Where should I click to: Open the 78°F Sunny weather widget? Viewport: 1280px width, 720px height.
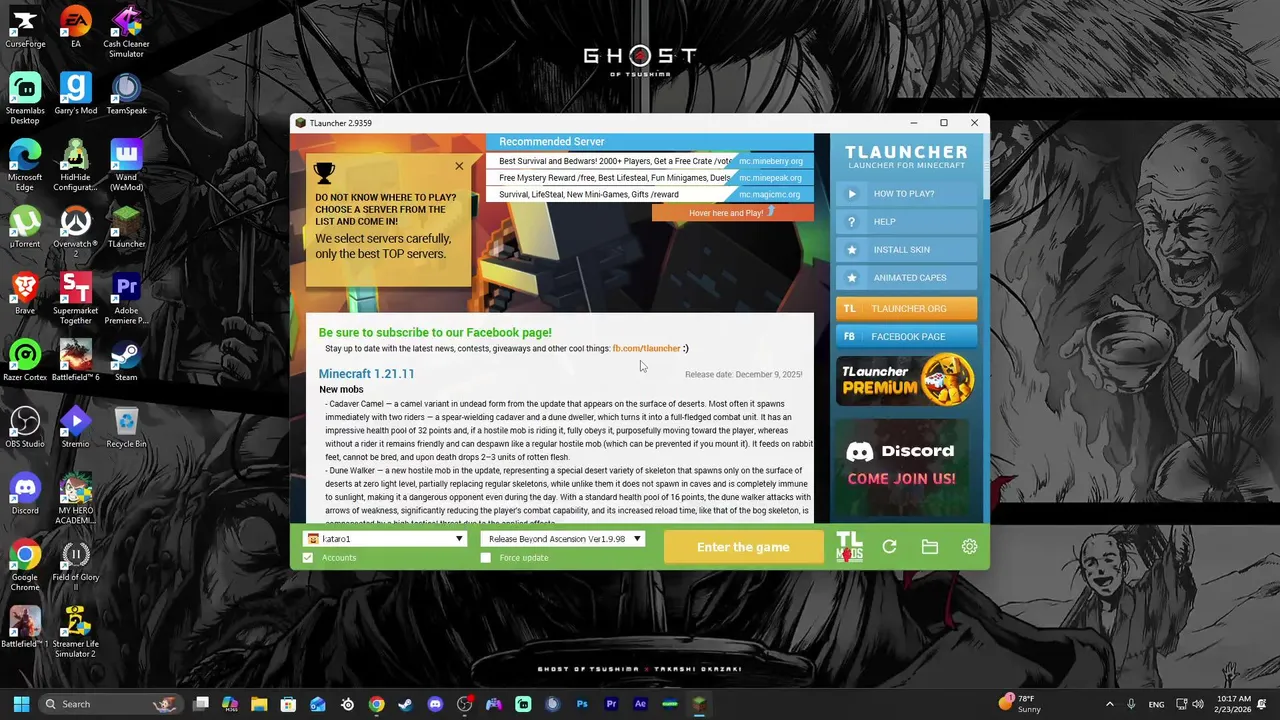1022,704
